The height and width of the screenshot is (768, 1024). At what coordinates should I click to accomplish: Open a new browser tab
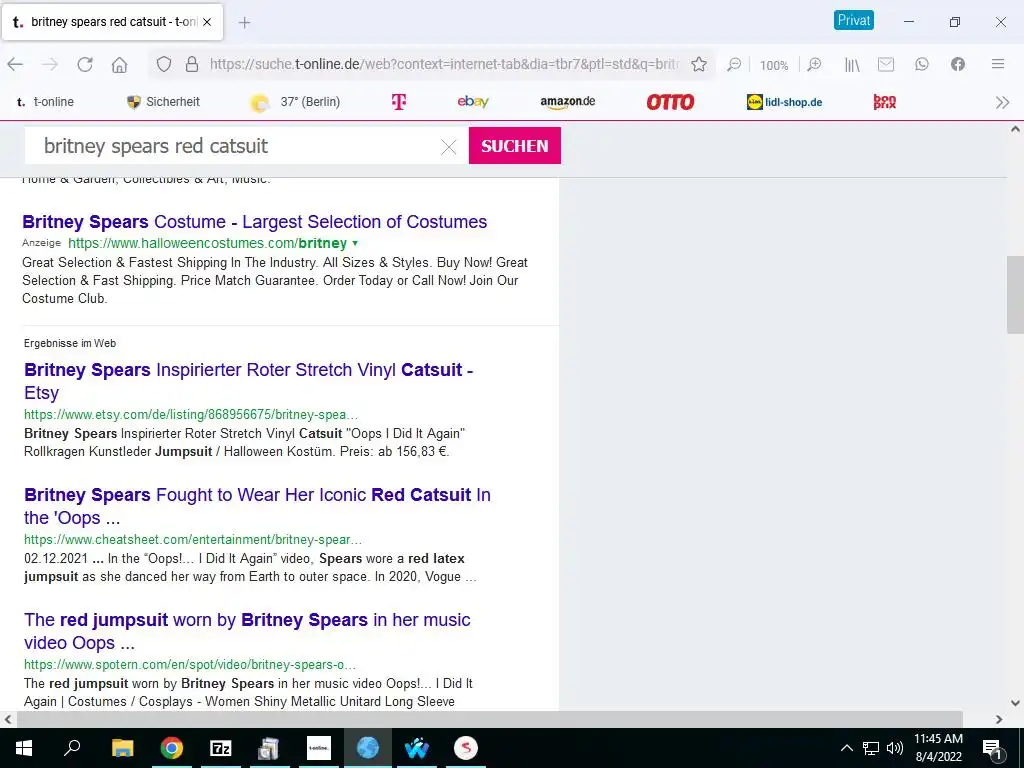[x=244, y=22]
